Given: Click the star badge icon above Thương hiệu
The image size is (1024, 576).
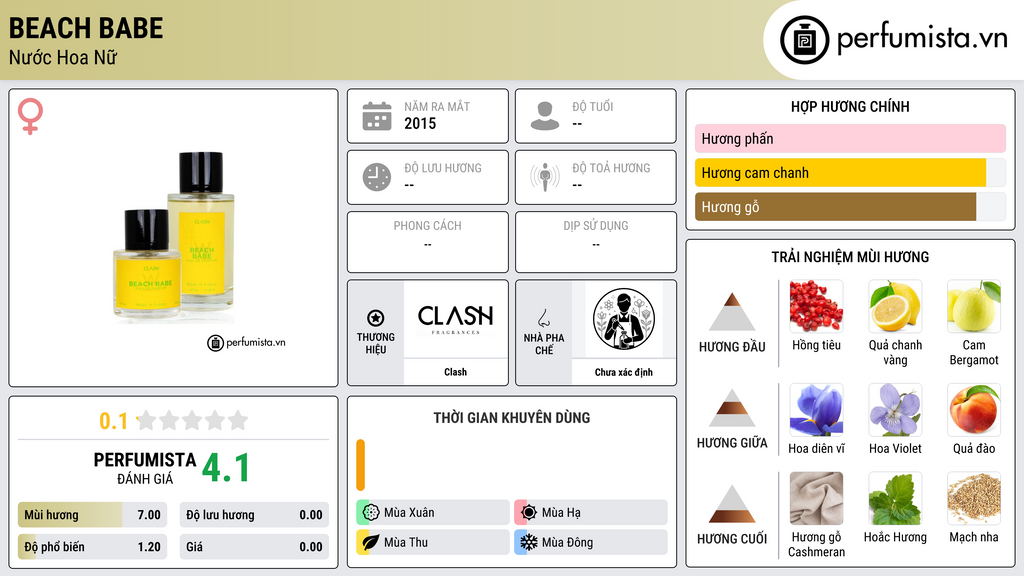Looking at the screenshot, I should pyautogui.click(x=376, y=318).
